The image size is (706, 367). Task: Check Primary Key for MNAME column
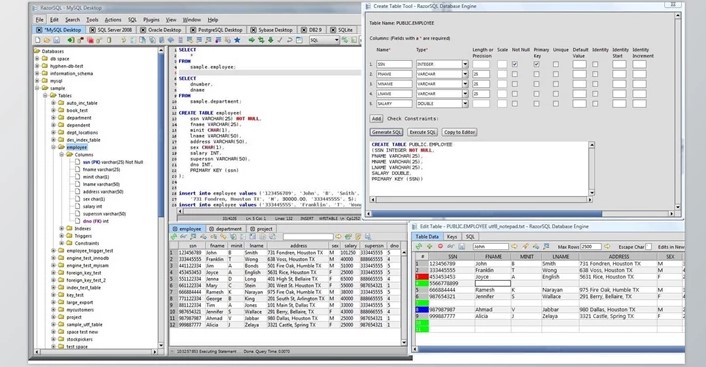[x=536, y=84]
